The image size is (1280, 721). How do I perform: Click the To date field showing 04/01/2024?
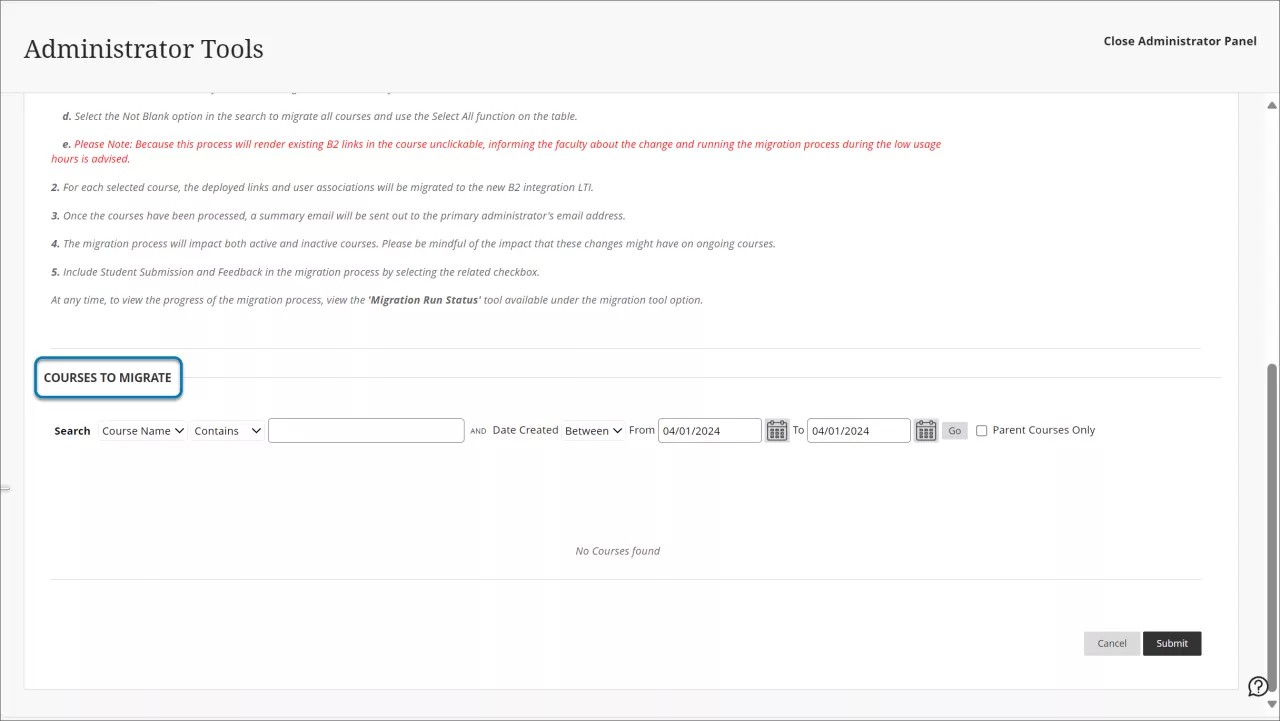coord(858,430)
